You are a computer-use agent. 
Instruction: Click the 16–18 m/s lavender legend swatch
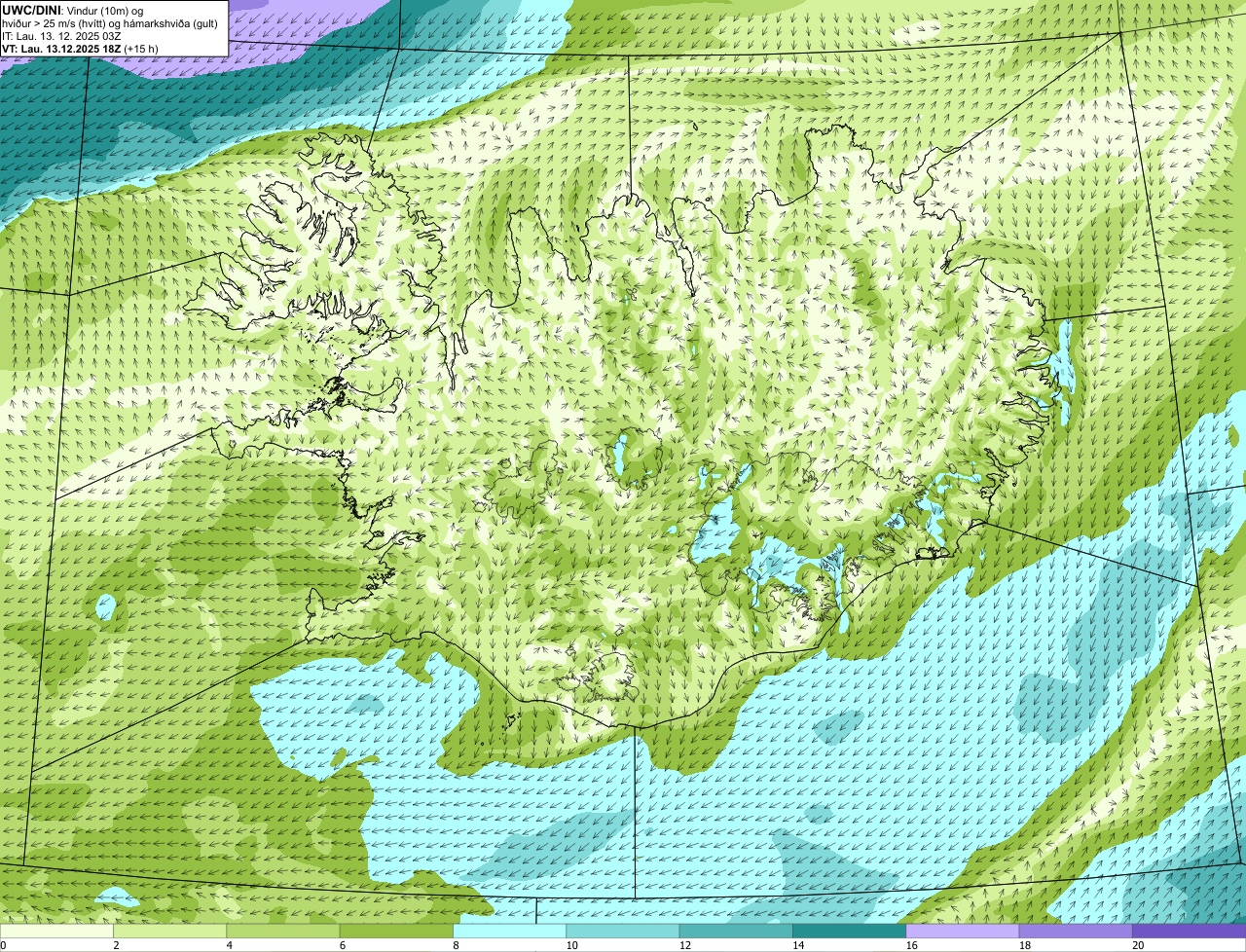point(963,931)
